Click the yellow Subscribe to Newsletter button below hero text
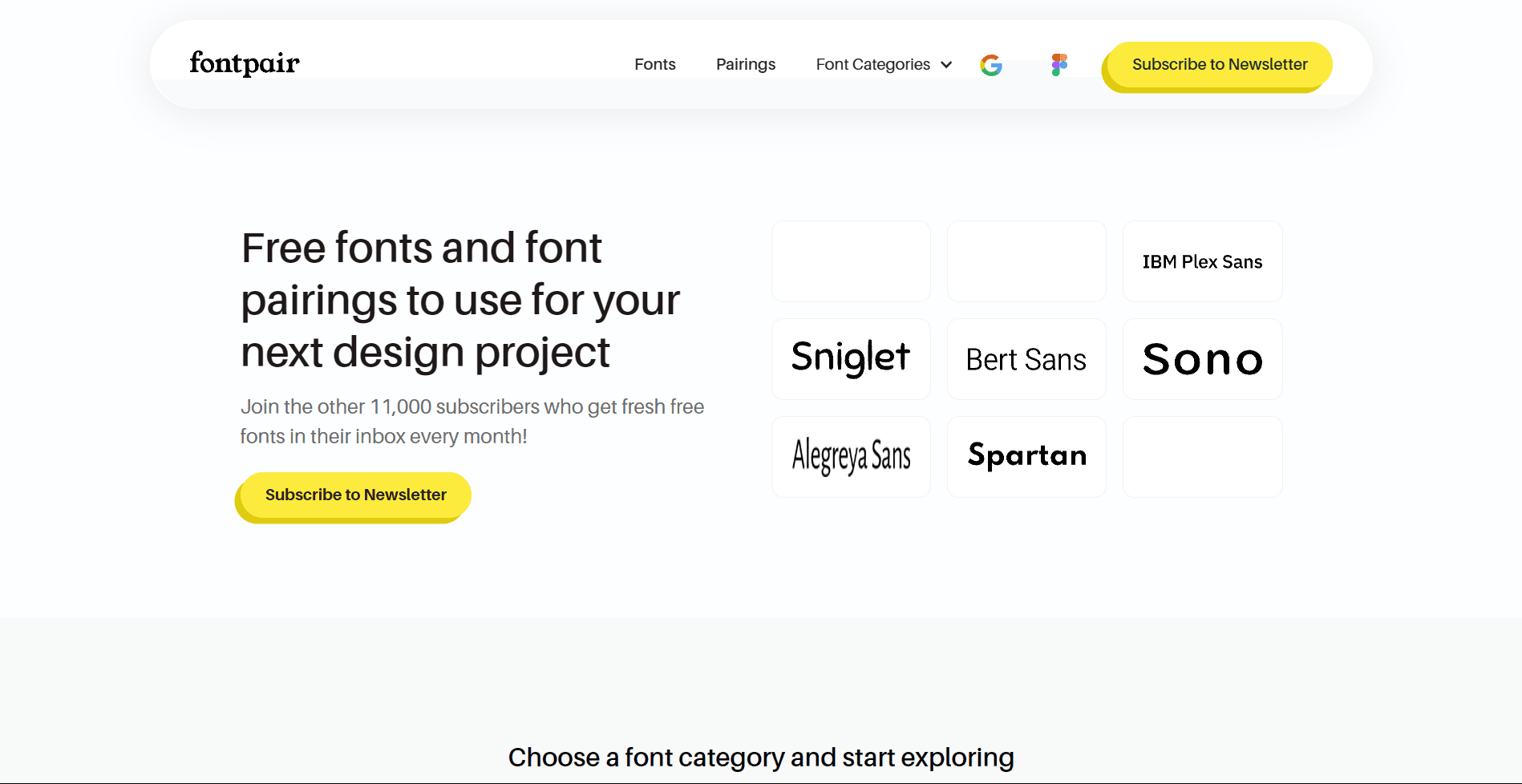1522x784 pixels. pos(355,495)
